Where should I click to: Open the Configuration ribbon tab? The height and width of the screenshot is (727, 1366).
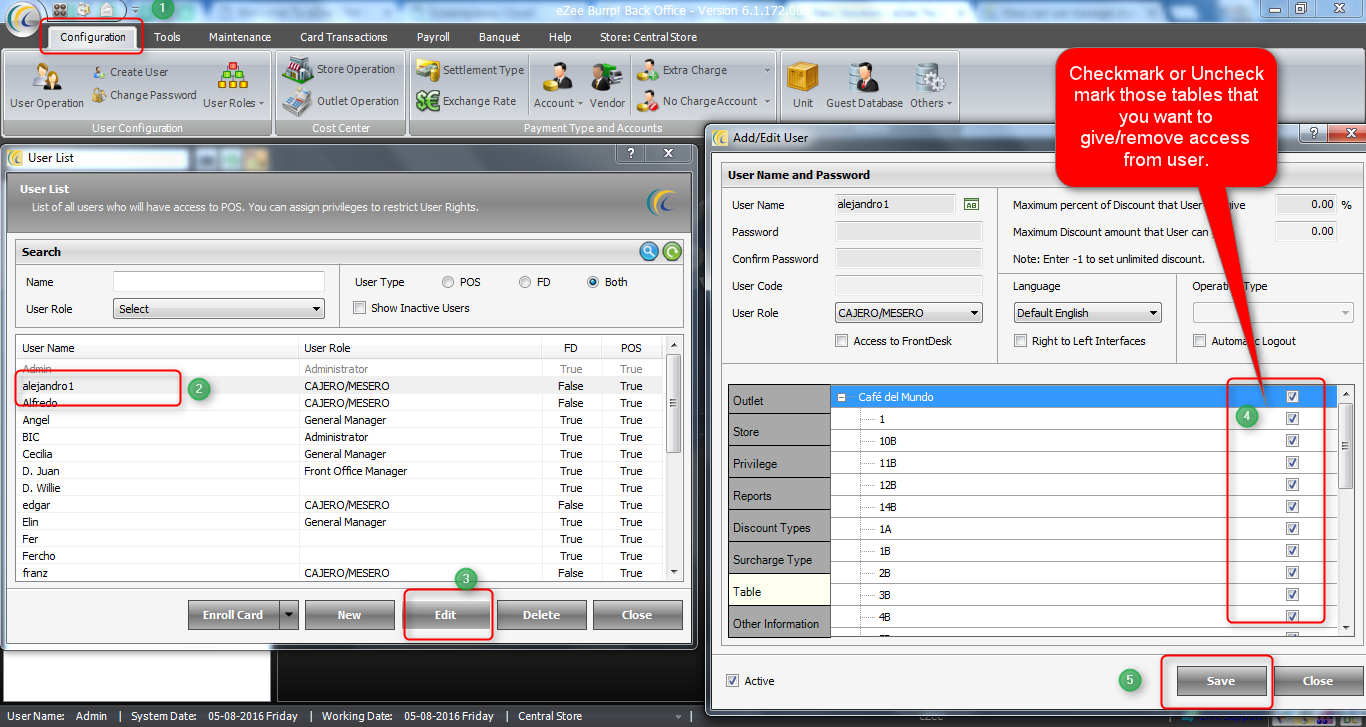tap(93, 37)
